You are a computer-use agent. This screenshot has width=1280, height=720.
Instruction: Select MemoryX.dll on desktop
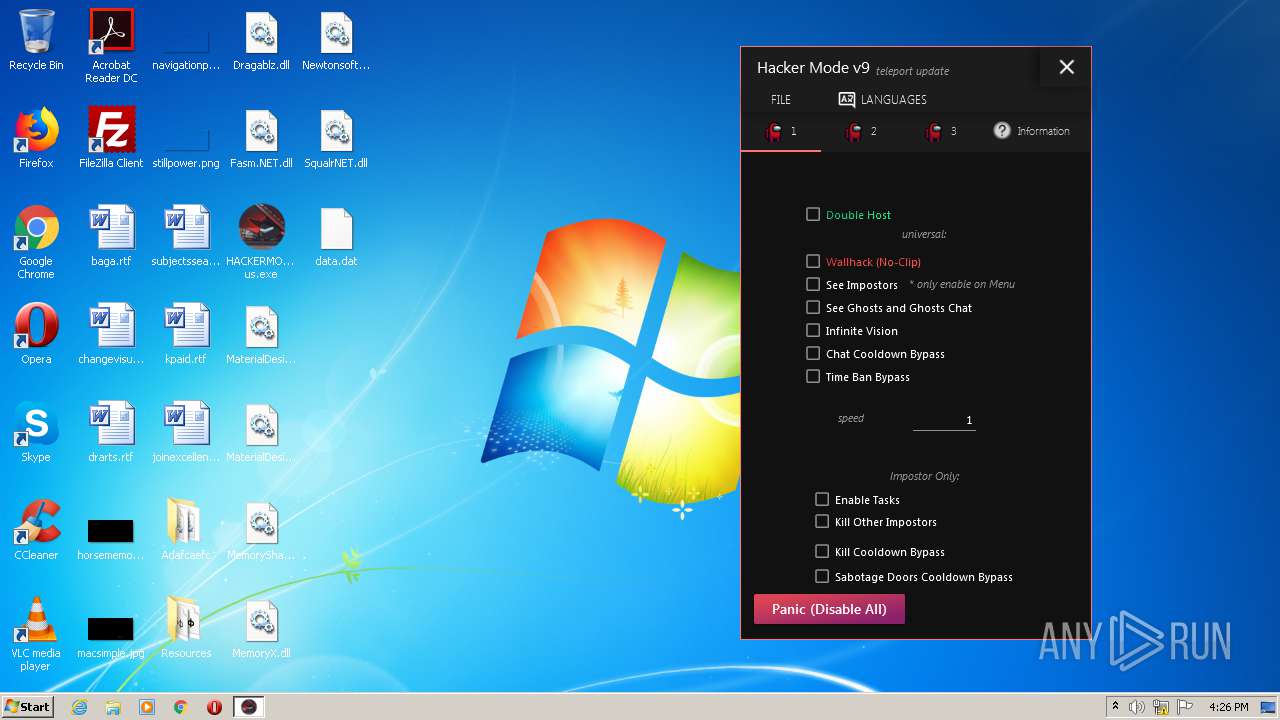[x=261, y=628]
